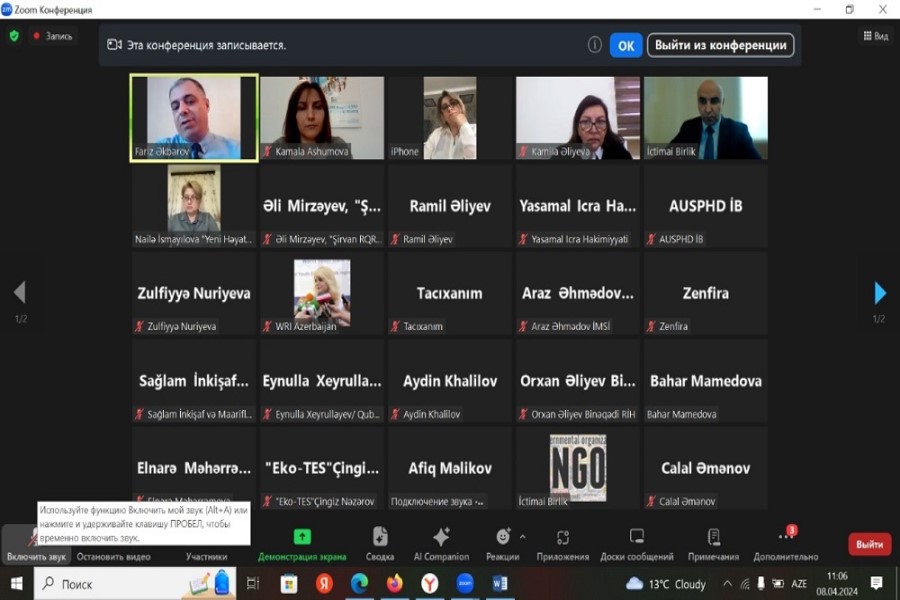The width and height of the screenshot is (900, 600).
Task: Open the taskbar clock and date
Action: point(837,583)
